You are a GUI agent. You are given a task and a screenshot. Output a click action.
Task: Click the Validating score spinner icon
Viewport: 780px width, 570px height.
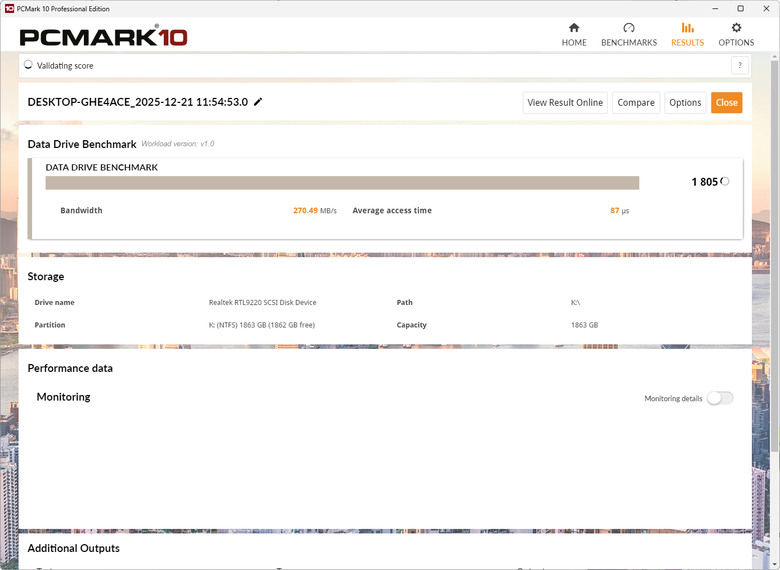pyautogui.click(x=28, y=65)
